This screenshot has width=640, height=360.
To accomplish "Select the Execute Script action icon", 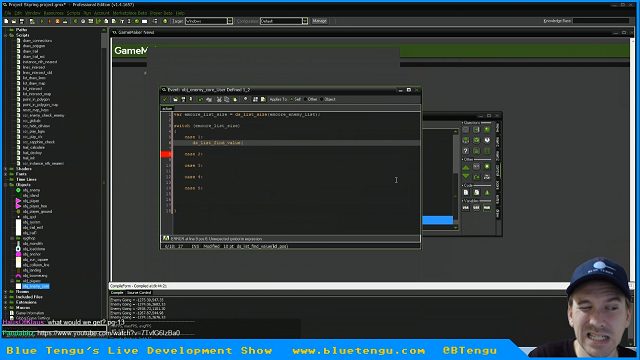I will click(x=476, y=192).
